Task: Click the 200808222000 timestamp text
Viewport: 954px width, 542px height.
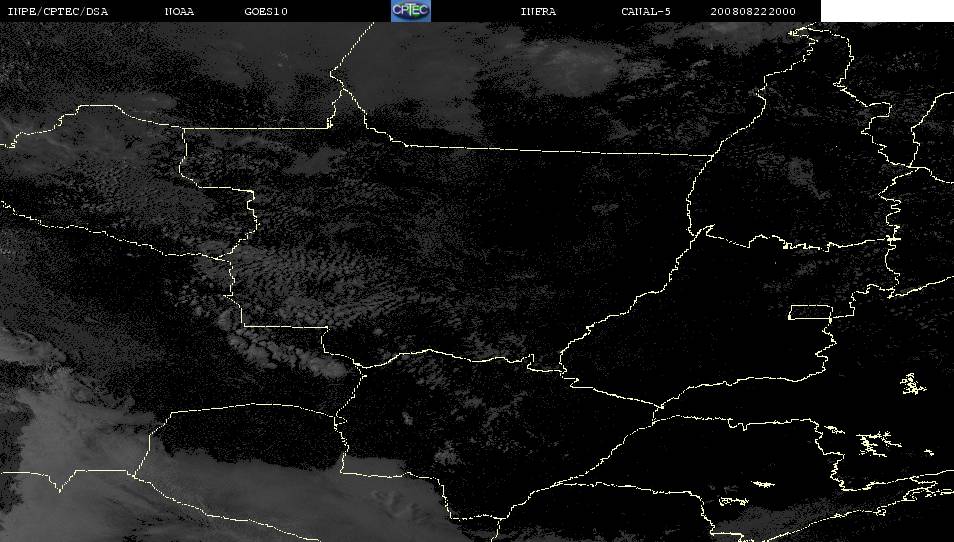Action: 753,12
